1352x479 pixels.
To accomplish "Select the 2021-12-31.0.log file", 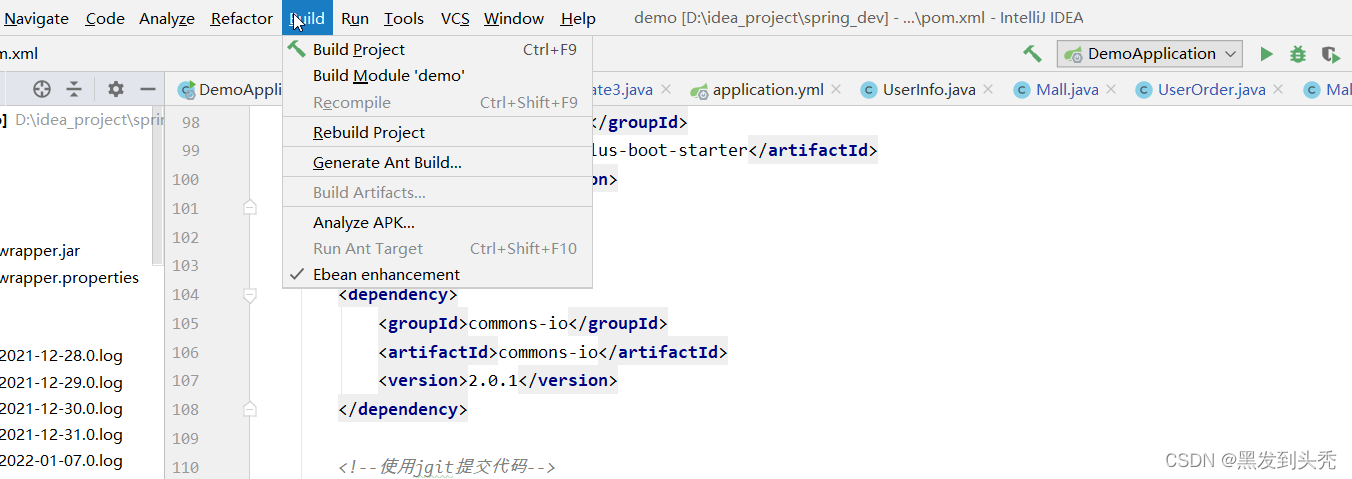I will [61, 435].
